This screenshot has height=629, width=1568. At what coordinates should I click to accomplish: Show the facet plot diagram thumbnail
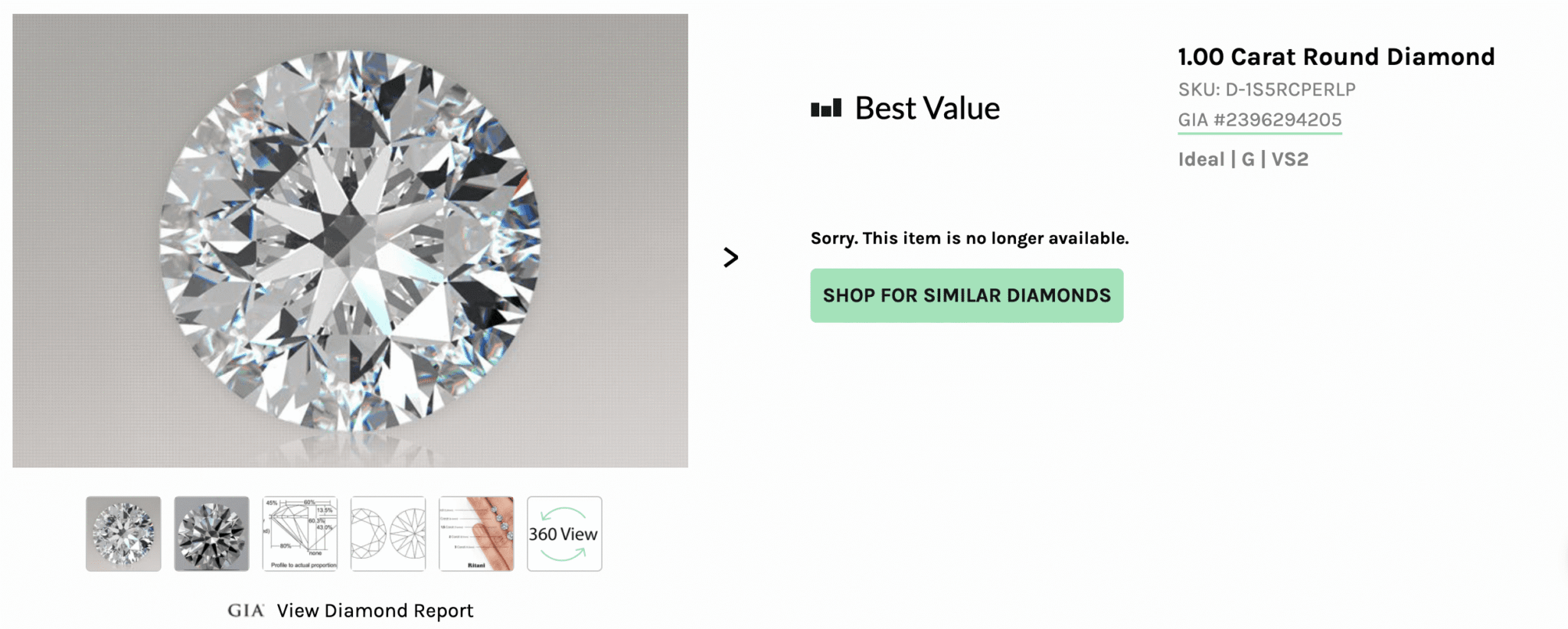coord(388,533)
